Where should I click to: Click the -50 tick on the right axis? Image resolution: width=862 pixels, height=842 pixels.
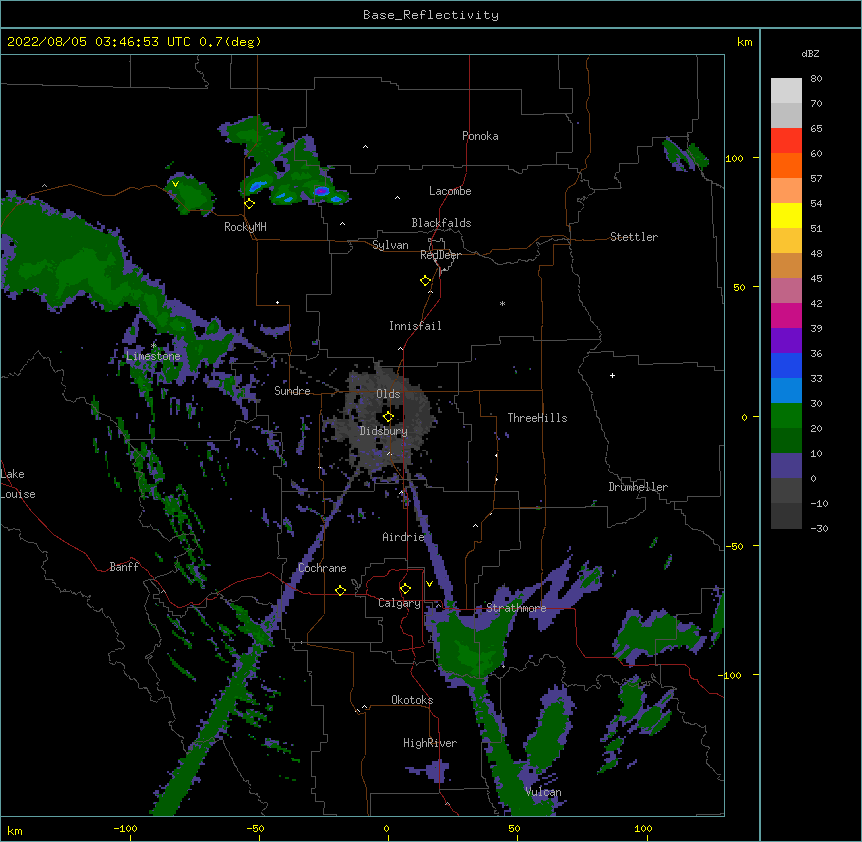(734, 546)
